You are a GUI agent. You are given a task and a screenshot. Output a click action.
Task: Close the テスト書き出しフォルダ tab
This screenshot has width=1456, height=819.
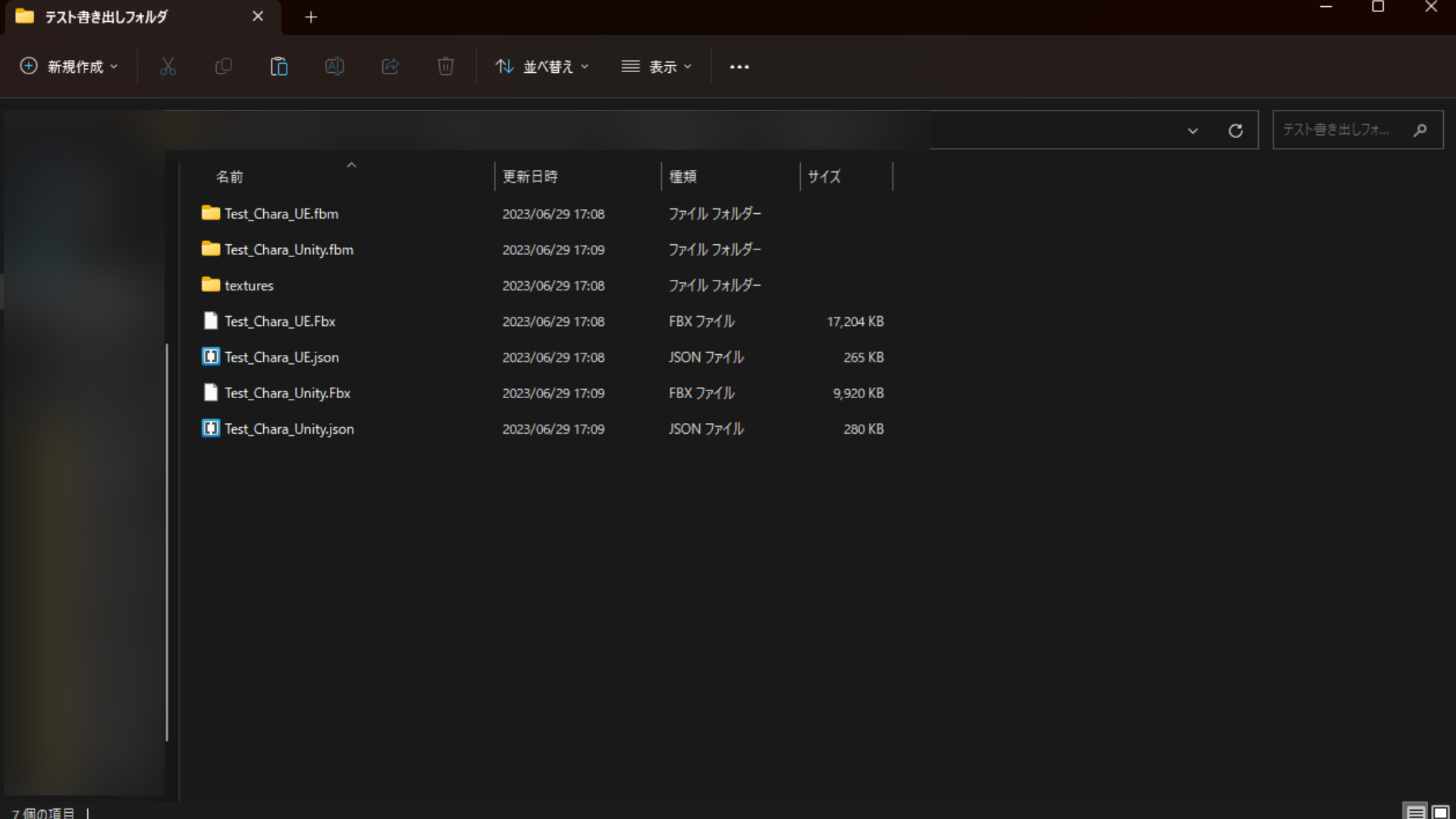tap(258, 17)
